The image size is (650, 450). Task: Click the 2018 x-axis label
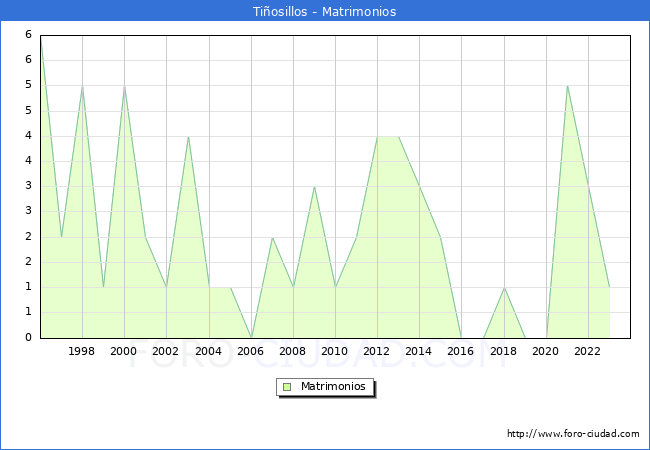click(503, 351)
